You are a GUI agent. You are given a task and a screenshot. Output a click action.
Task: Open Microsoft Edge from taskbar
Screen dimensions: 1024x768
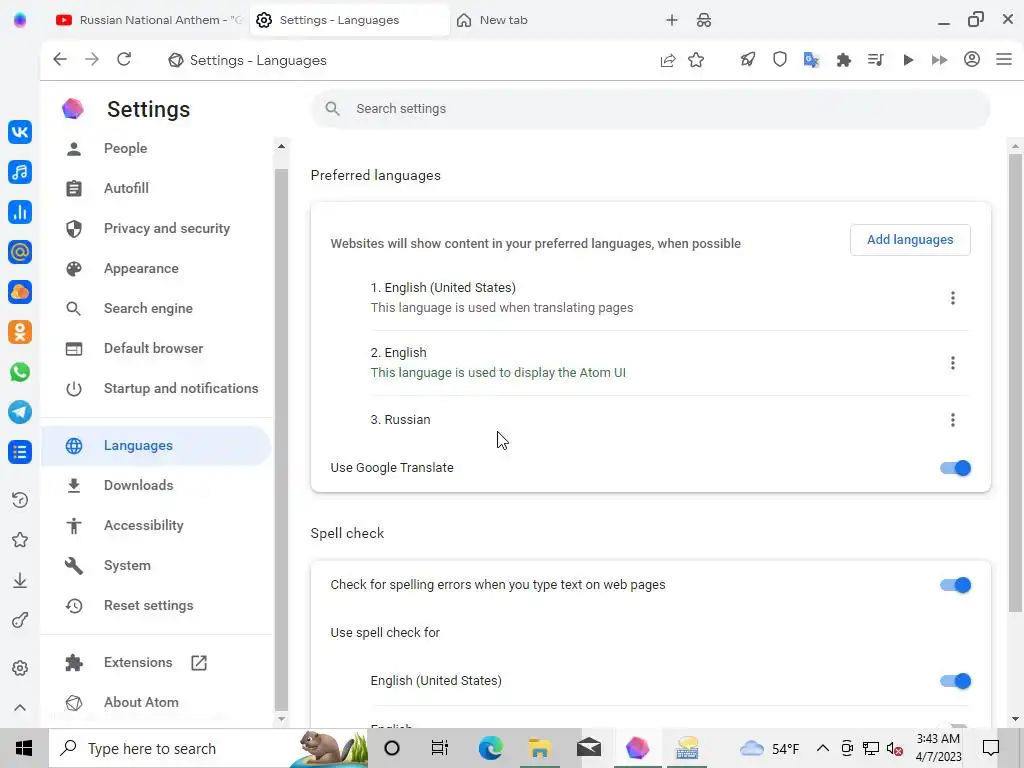[x=490, y=748]
